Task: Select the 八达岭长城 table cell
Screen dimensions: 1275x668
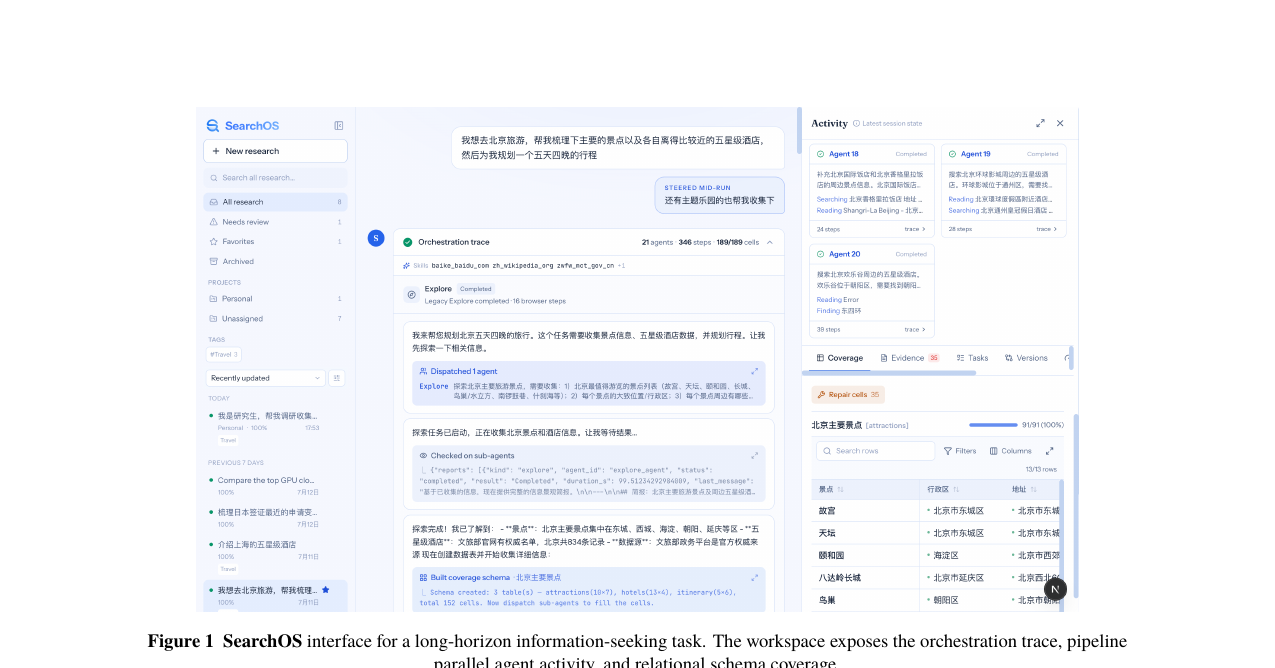Action: [x=865, y=577]
